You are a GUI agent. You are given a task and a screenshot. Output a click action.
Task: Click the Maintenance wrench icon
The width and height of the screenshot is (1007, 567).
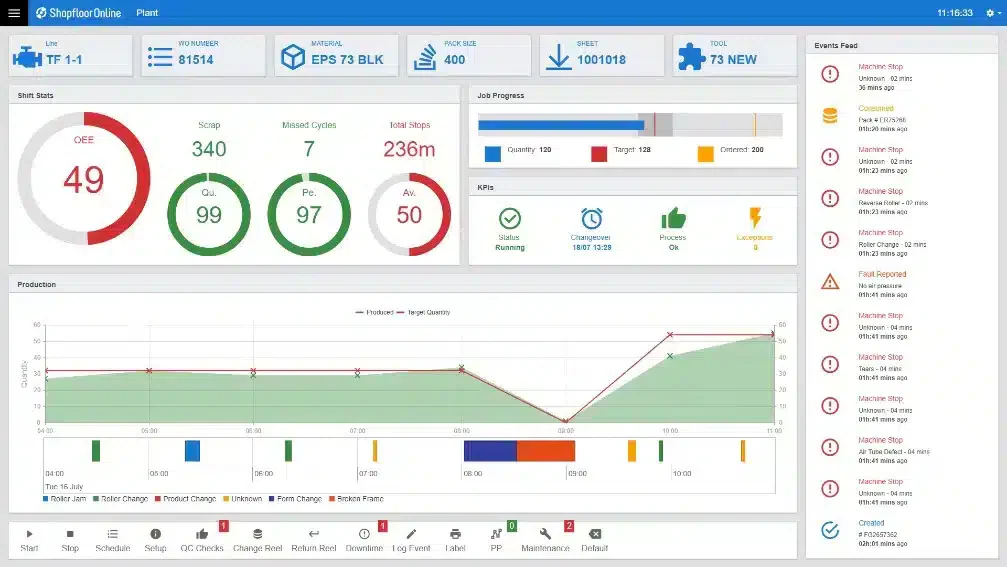click(545, 534)
